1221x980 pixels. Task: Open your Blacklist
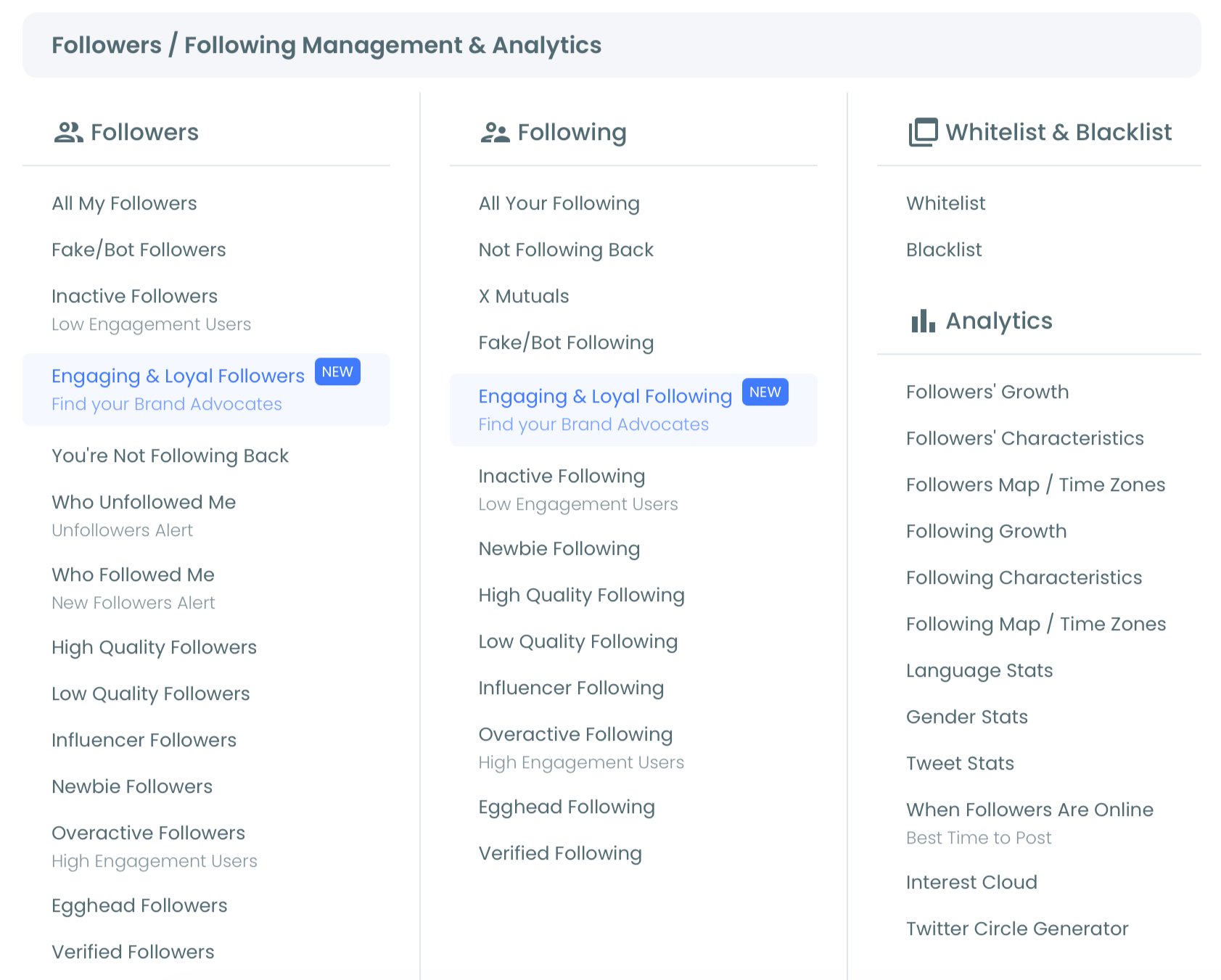[x=944, y=250]
